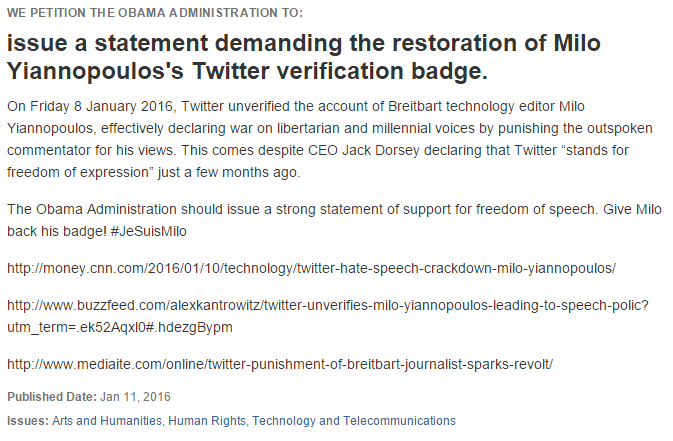
Task: Select the Arts and Humanities issue
Action: tap(107, 421)
